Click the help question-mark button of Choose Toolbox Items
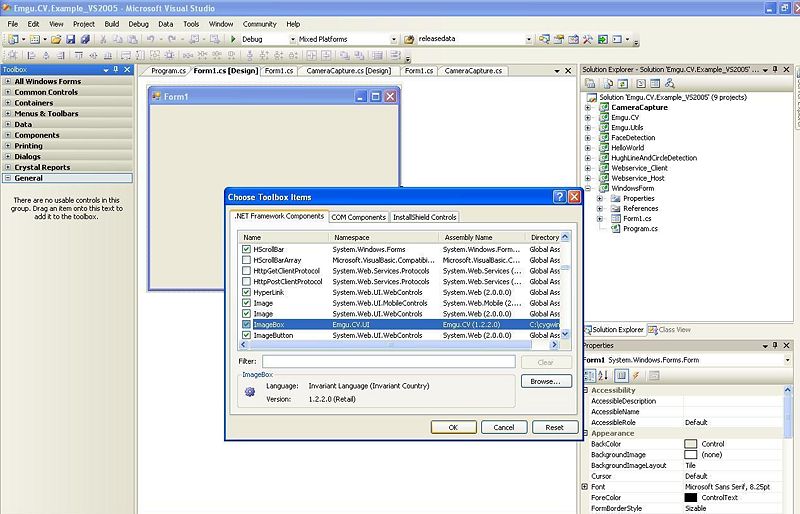This screenshot has height=514, width=800. click(559, 197)
